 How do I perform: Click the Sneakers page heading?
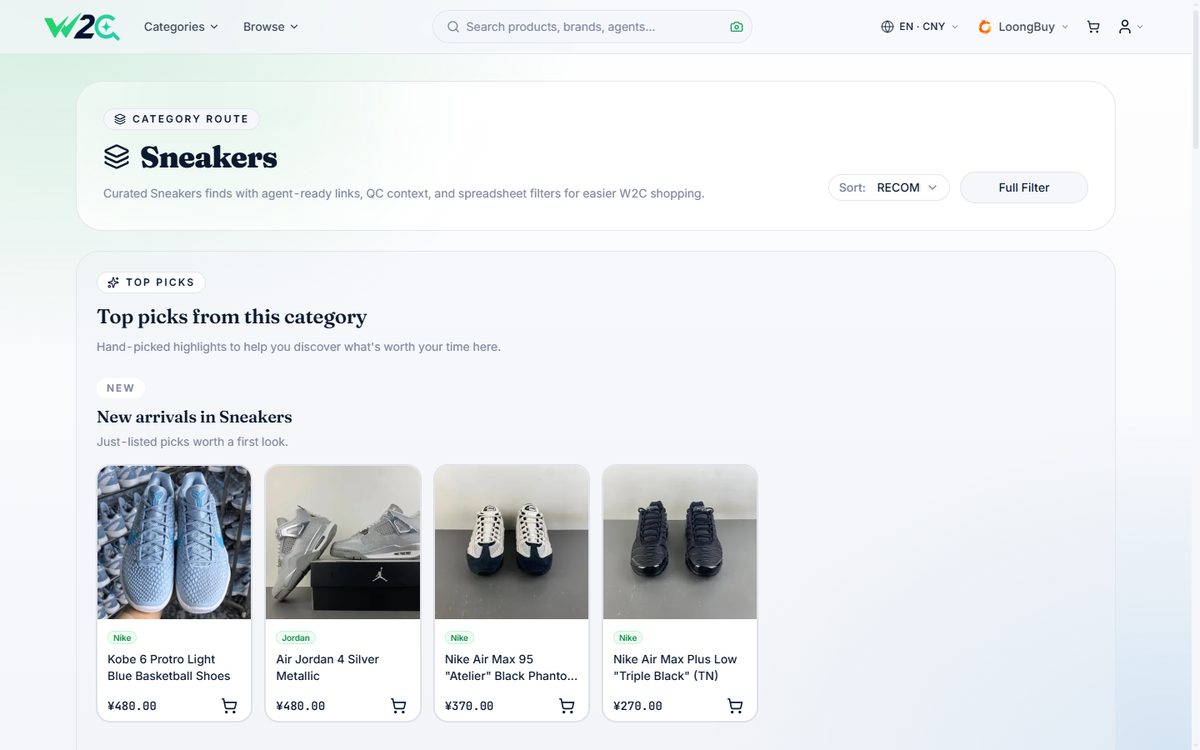click(x=208, y=157)
